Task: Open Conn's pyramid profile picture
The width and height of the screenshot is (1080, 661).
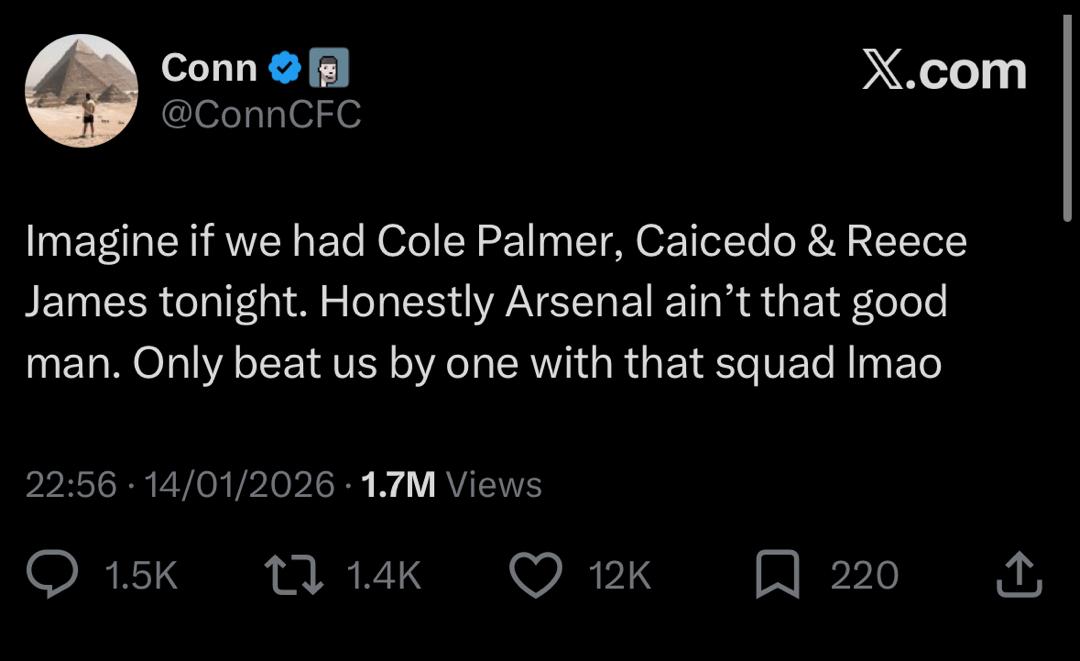Action: [x=81, y=91]
